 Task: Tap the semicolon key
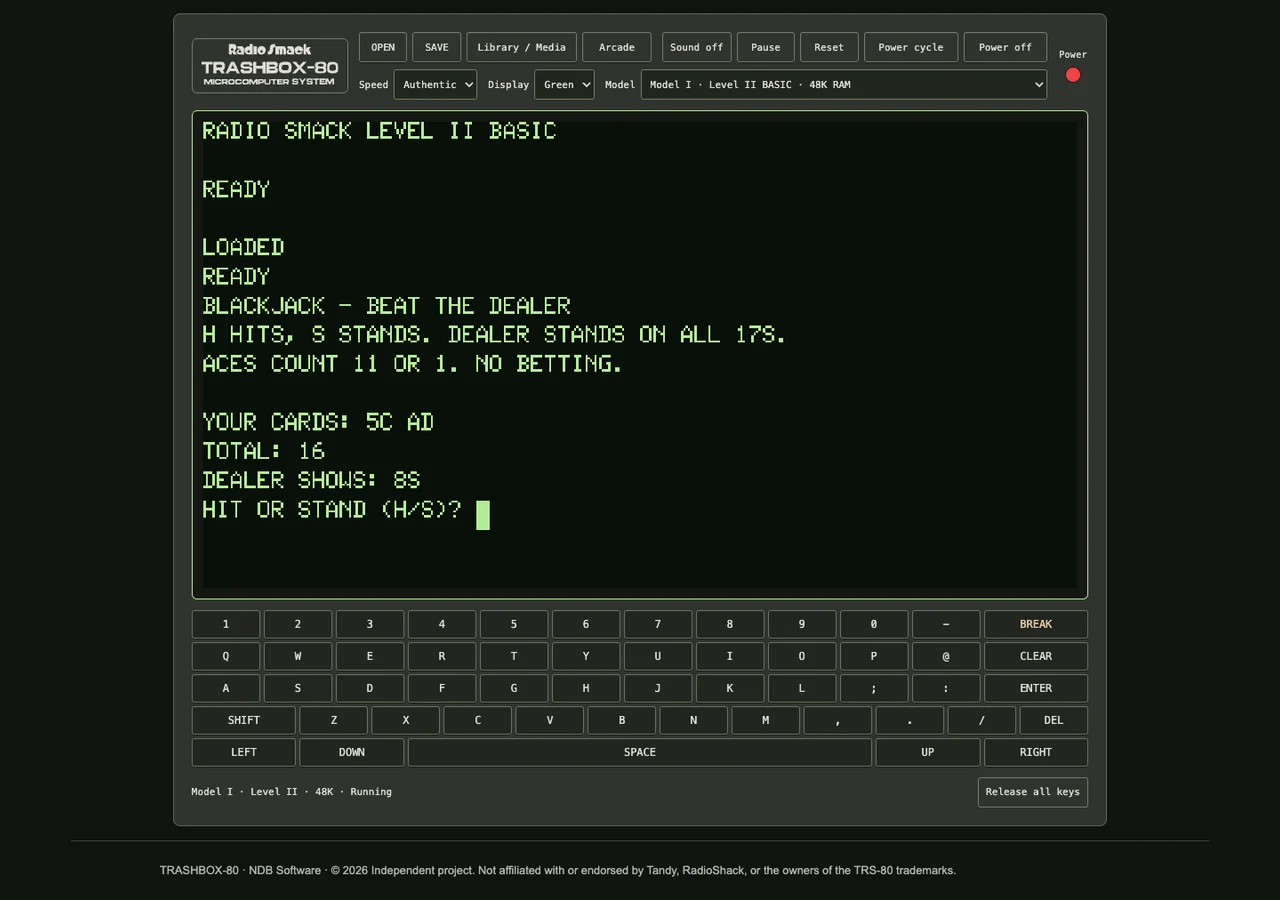(x=874, y=688)
